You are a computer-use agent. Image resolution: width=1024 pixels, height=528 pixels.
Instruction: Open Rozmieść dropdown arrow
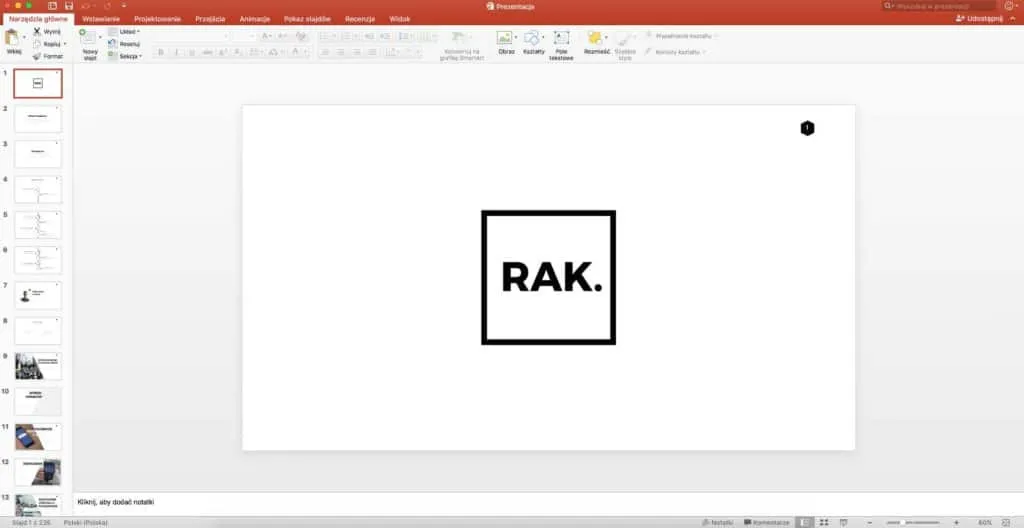[x=607, y=38]
